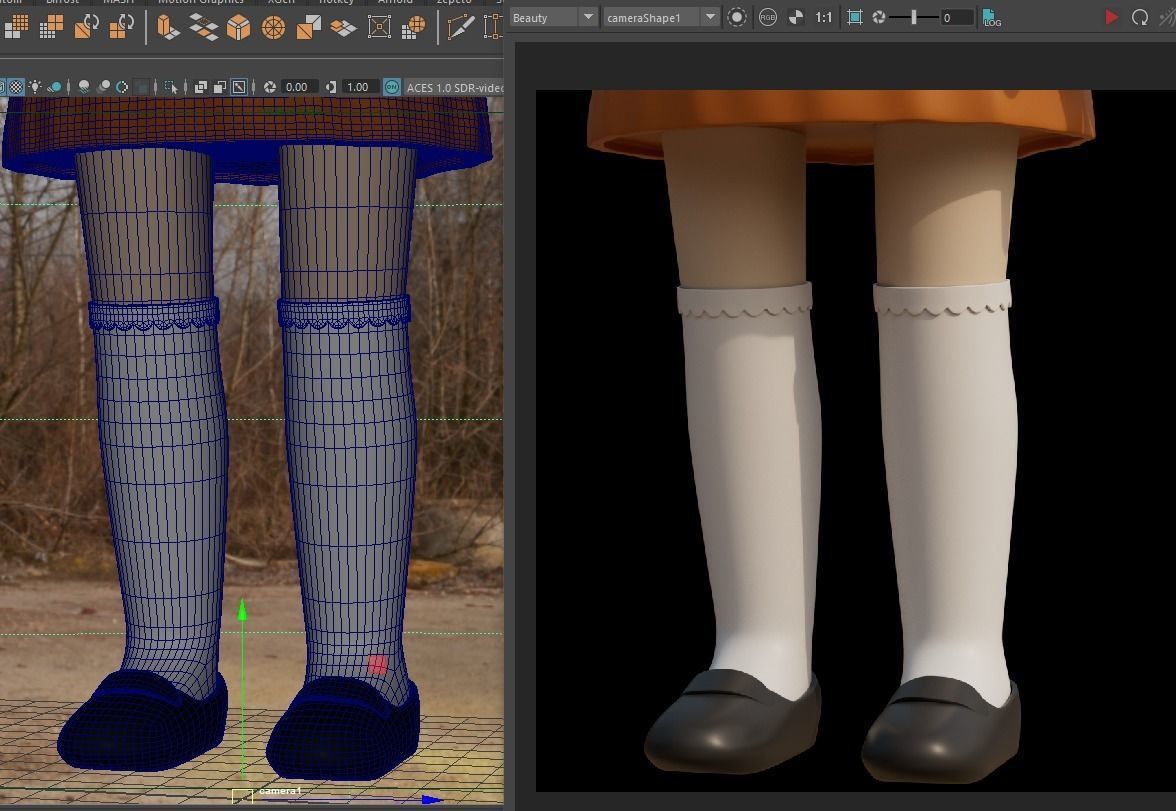Click the shelf icon with rotate arrows over four squares
The image size is (1176, 811).
click(x=122, y=26)
